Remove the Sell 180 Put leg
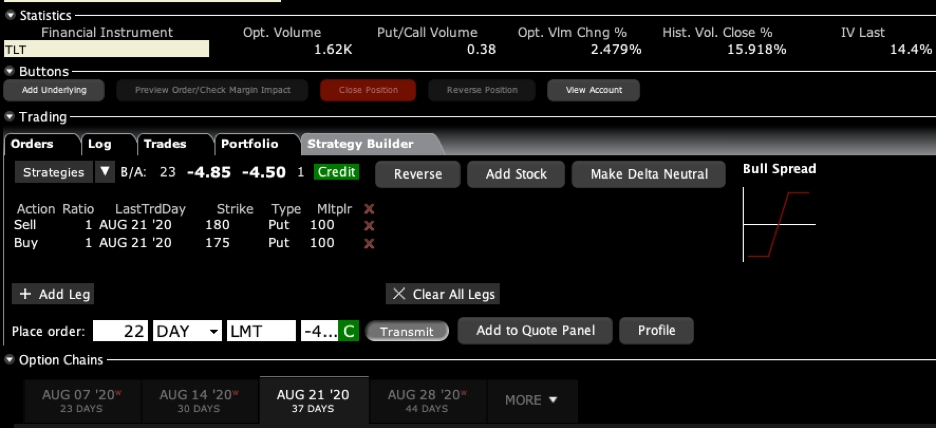The image size is (936, 428). pyautogui.click(x=368, y=226)
